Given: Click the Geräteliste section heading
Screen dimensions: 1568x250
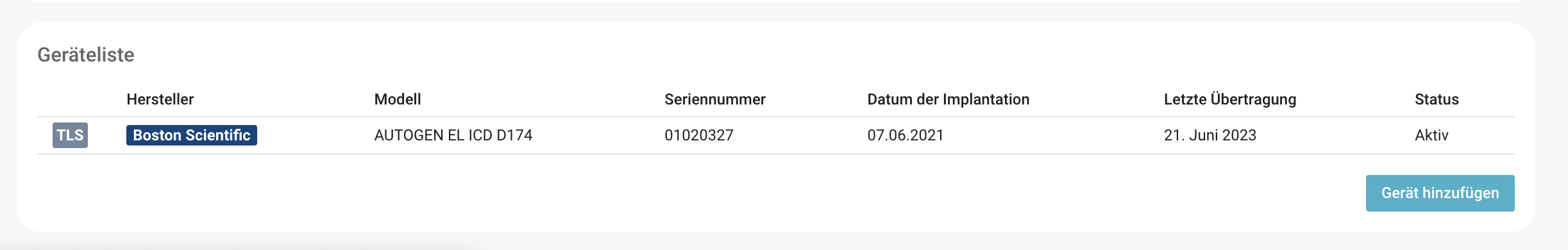Looking at the screenshot, I should click(x=86, y=55).
